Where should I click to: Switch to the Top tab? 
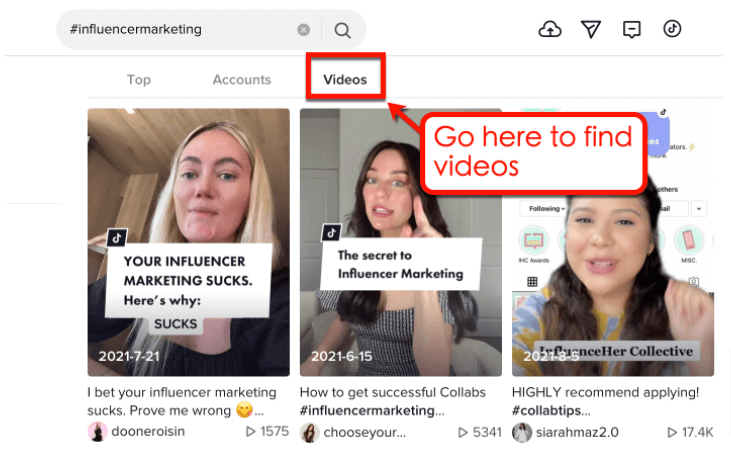pyautogui.click(x=138, y=80)
